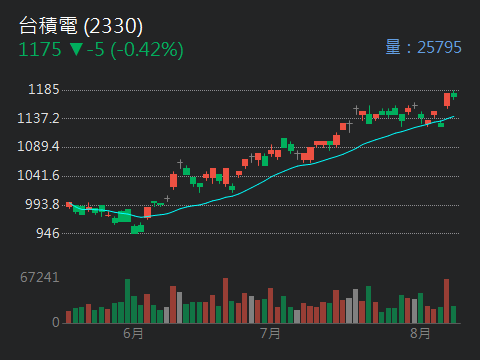The height and width of the screenshot is (360, 480).
Task: Click the tall green volume bar before 6月
Action: click(x=127, y=301)
